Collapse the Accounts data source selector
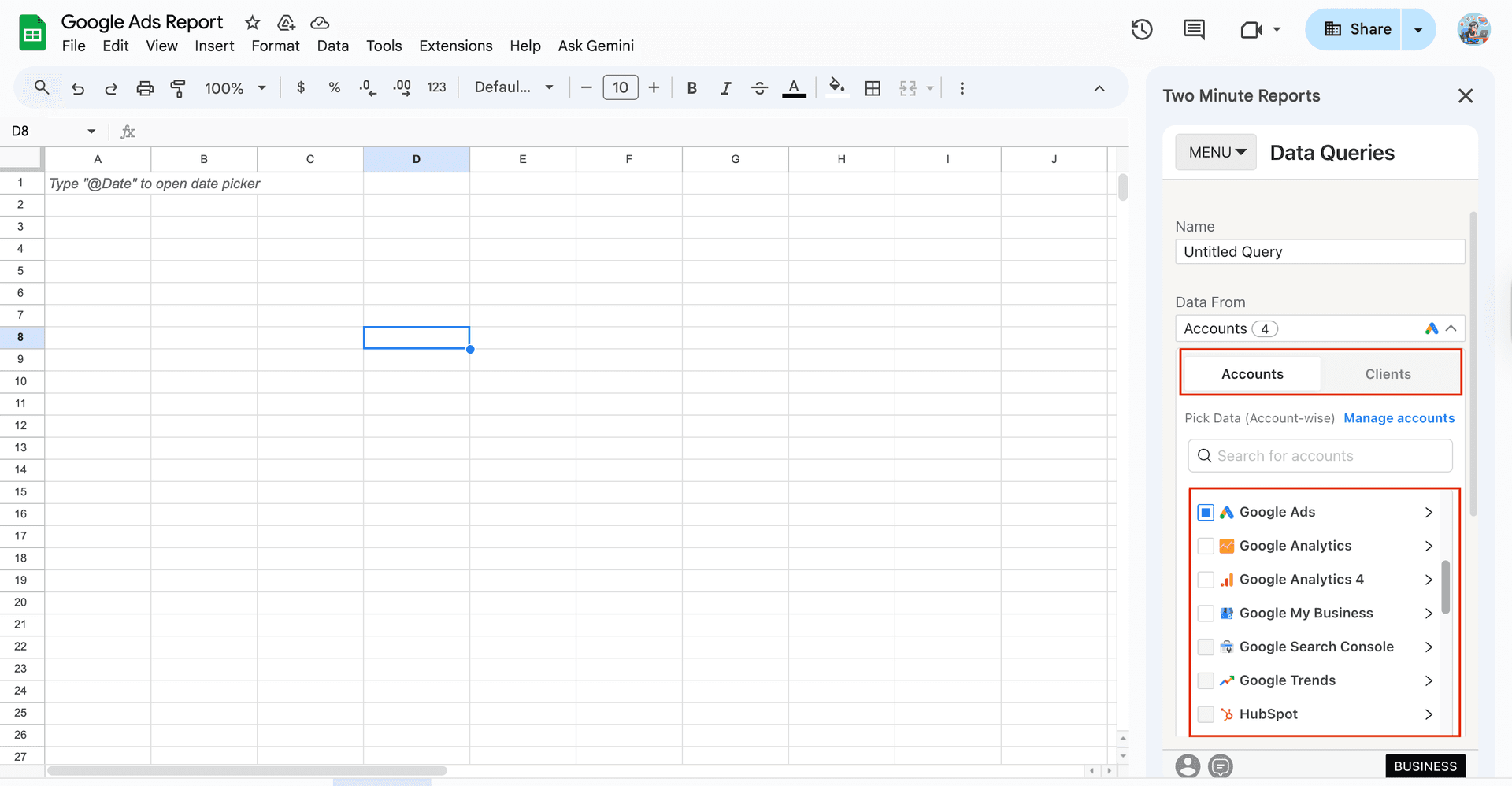The height and width of the screenshot is (786, 1512). pyautogui.click(x=1451, y=328)
